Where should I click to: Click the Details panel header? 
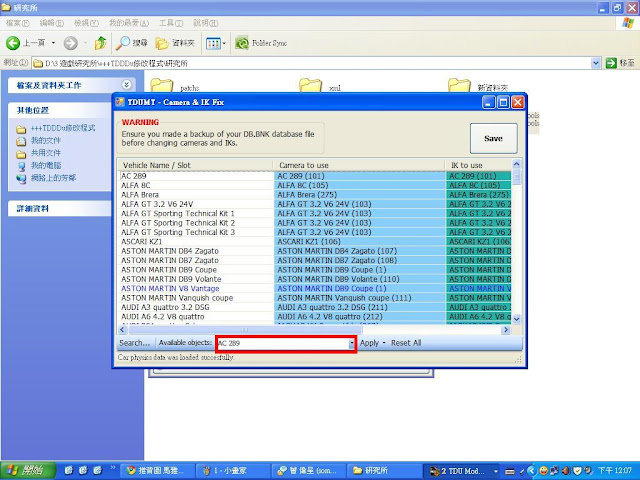[x=59, y=209]
